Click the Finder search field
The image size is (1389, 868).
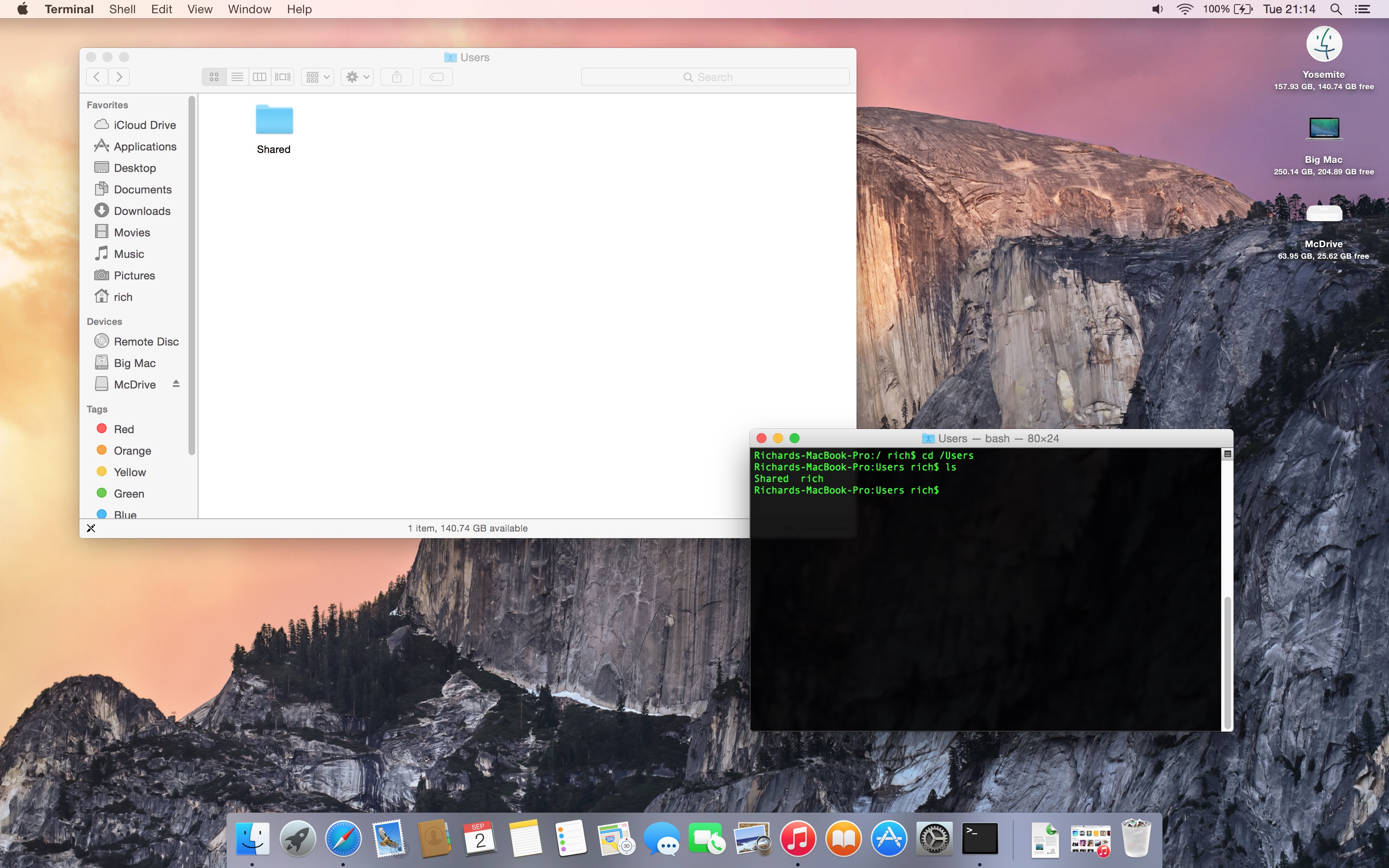coord(715,77)
